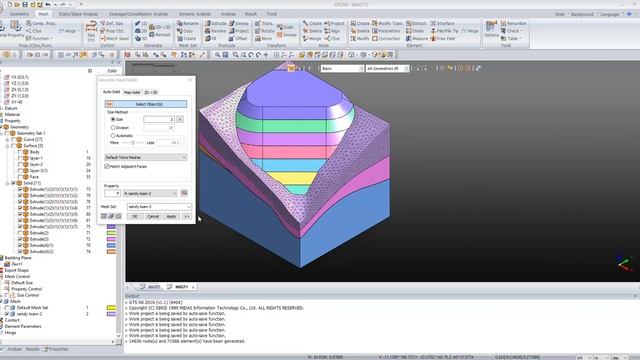The height and width of the screenshot is (360, 640).
Task: Open the Default Tetra Mesher dropdown
Action: pyautogui.click(x=146, y=157)
